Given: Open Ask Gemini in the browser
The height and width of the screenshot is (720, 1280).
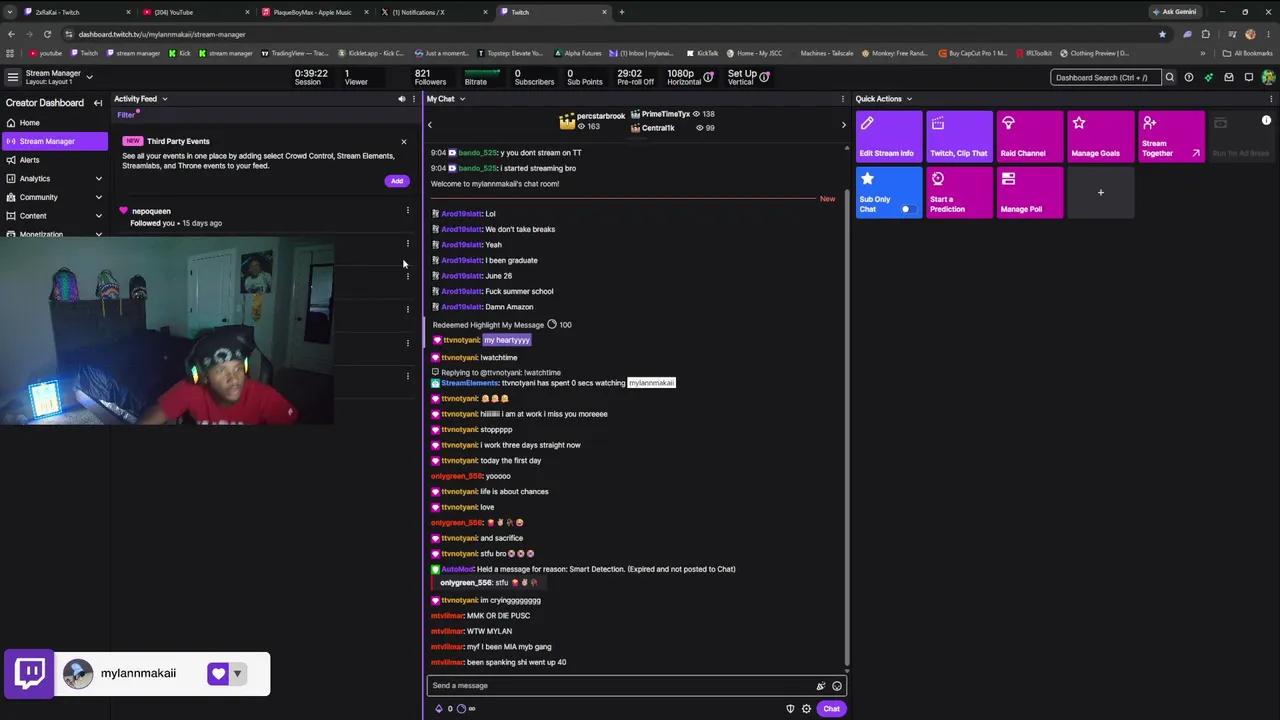Looking at the screenshot, I should (1174, 12).
